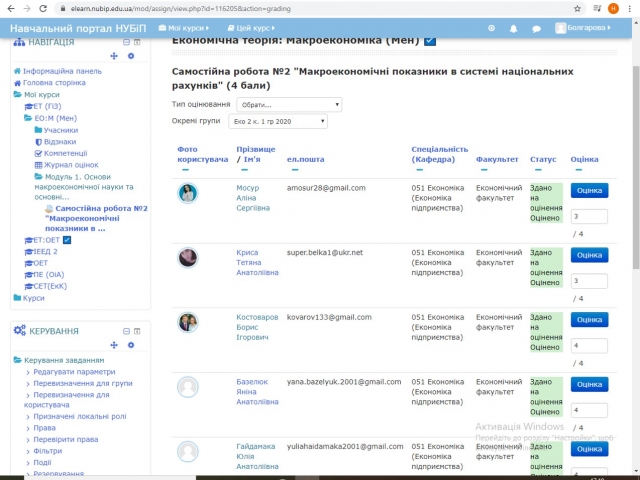Open the Тип оцінювання dropdown
Viewport: 640px width, 480px height.
283,104
